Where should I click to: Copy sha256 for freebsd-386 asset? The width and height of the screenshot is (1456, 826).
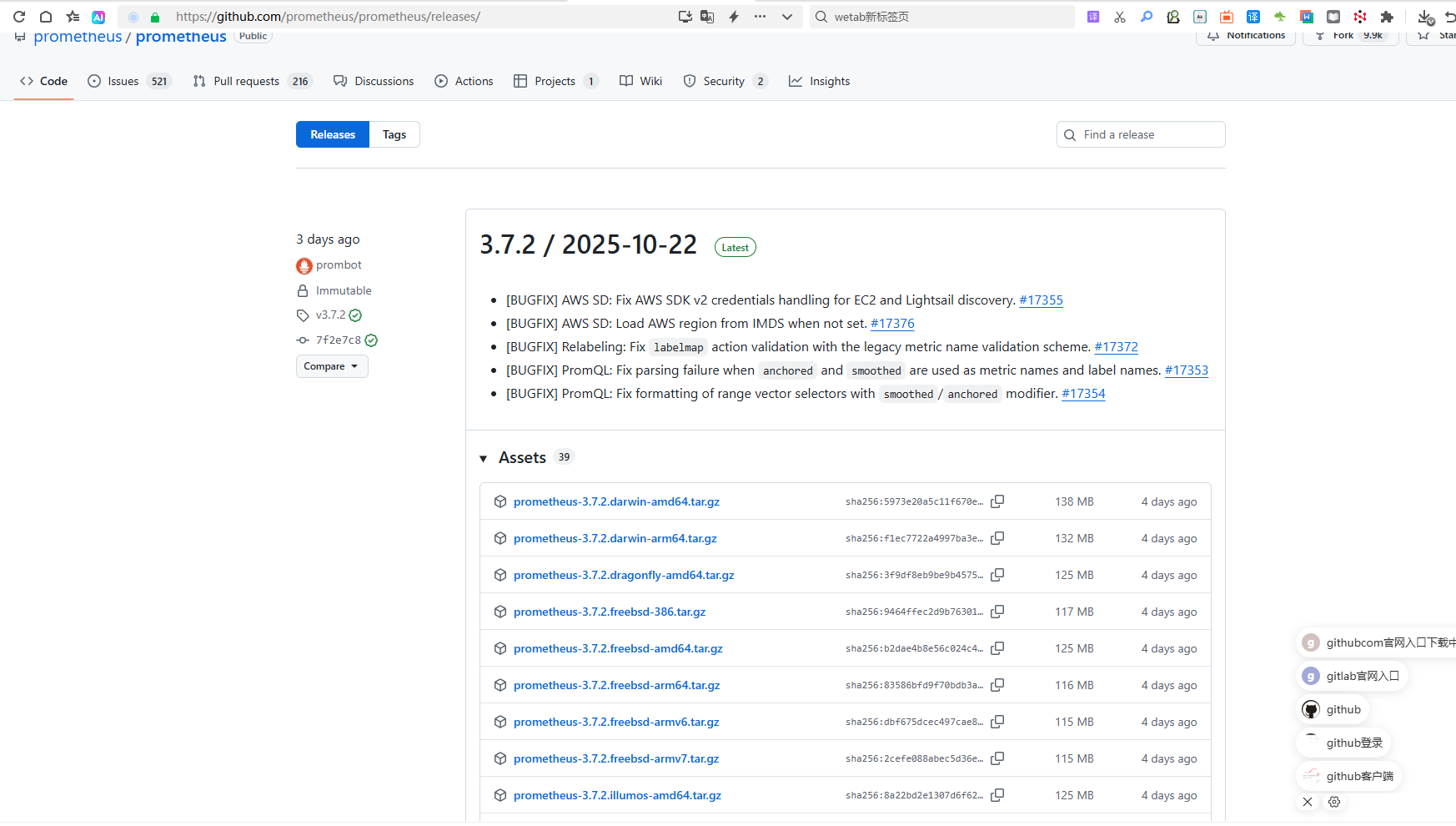[x=997, y=612]
